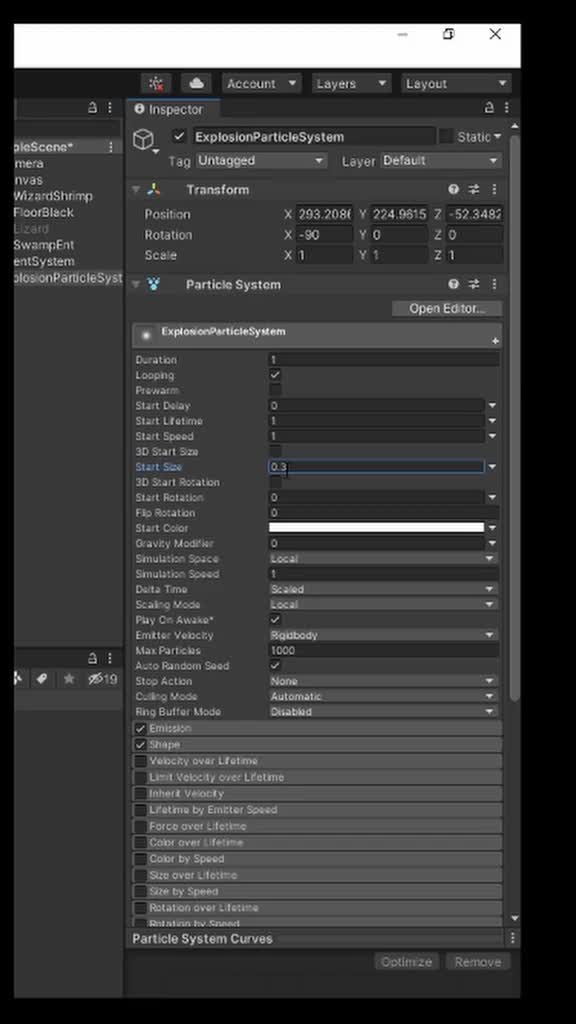The width and height of the screenshot is (576, 1024).
Task: Toggle the 3D Start Rotation checkbox
Action: point(275,482)
